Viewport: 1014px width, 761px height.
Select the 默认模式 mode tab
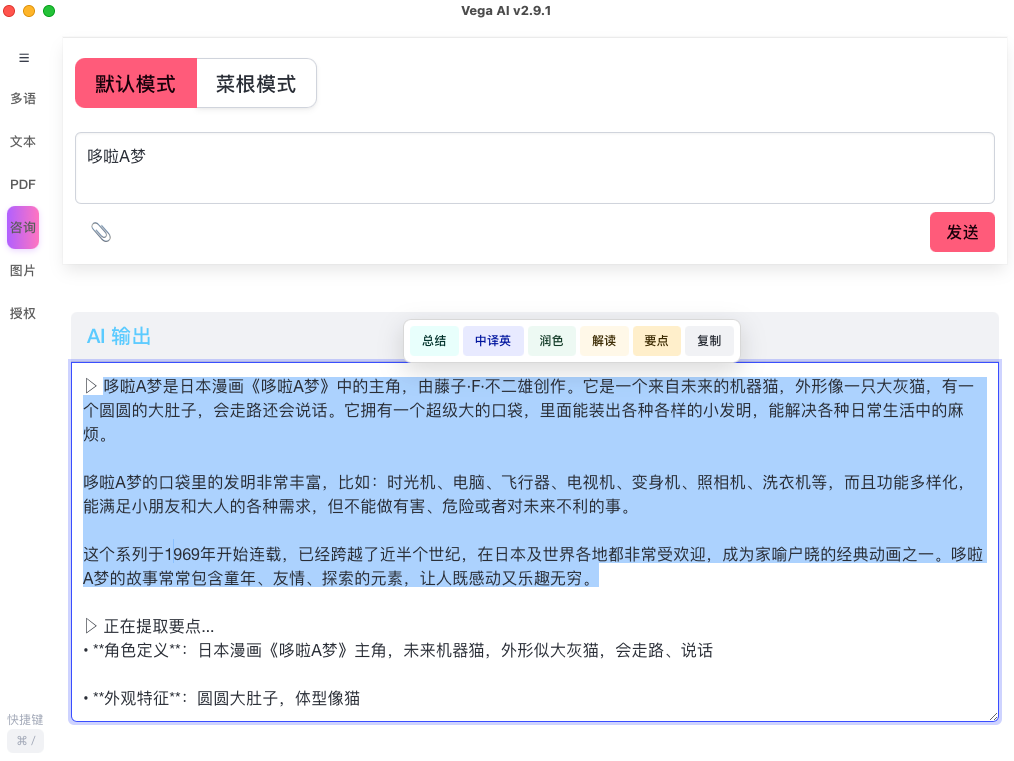(135, 83)
